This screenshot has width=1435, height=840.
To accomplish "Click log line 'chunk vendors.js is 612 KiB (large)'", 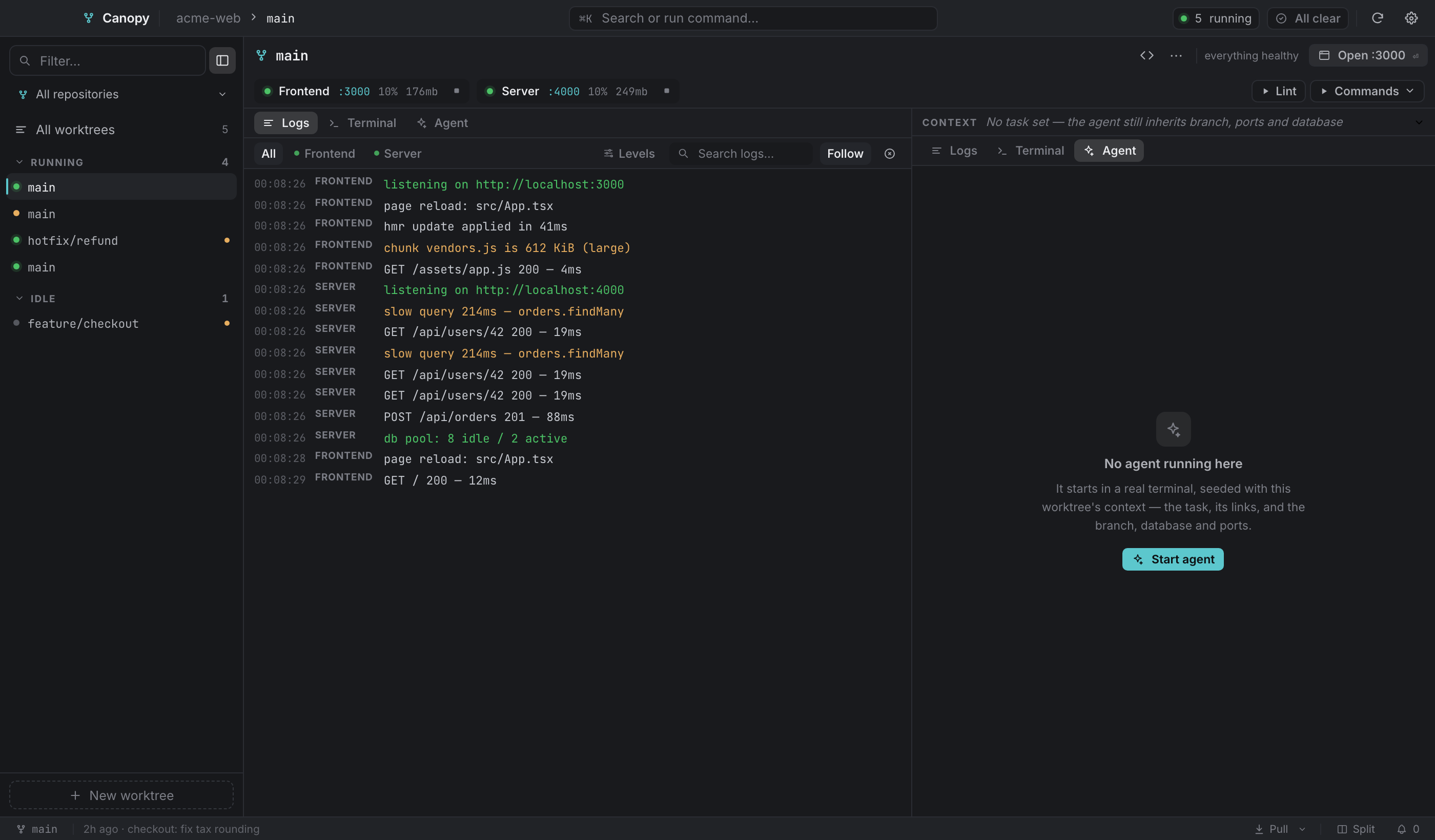I will point(507,247).
